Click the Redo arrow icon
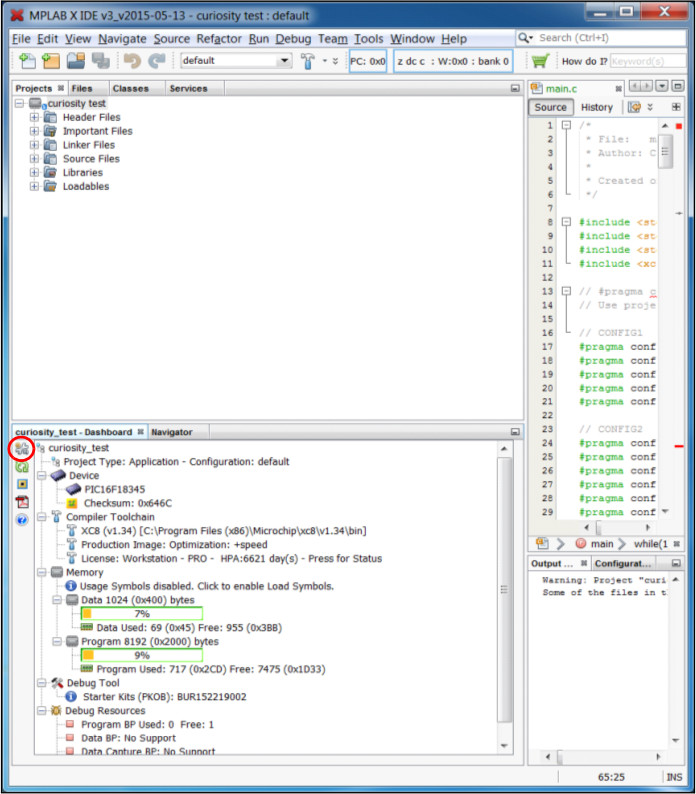The height and width of the screenshot is (794, 696). (x=157, y=61)
